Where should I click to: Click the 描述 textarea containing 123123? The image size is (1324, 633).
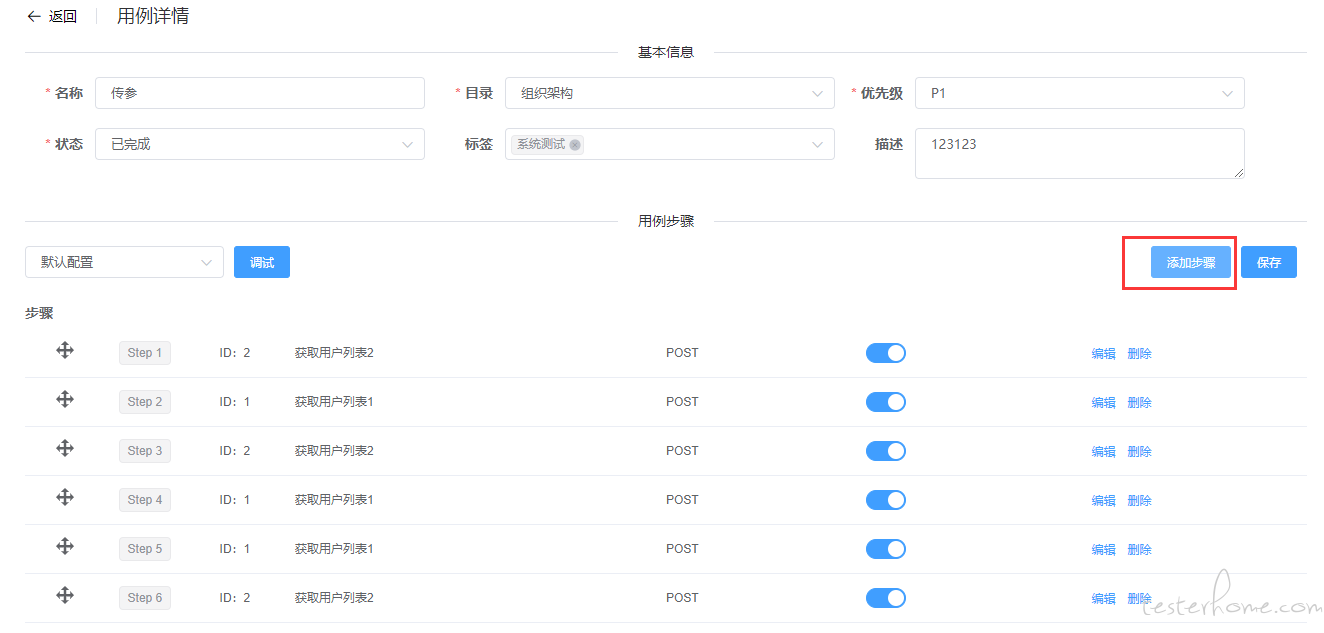point(1080,153)
